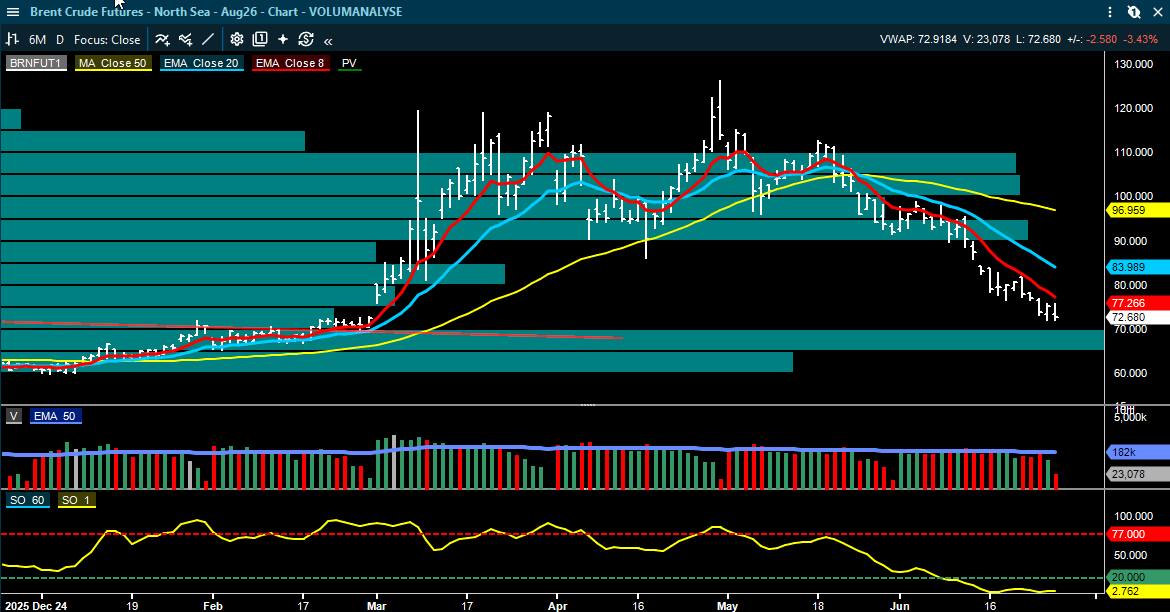The image size is (1170, 612).
Task: Click the 130.000 price axis label
Action: 1133,64
